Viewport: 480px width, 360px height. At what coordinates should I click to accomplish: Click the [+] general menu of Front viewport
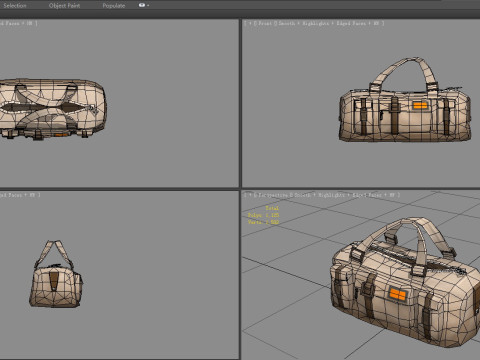[x=249, y=23]
